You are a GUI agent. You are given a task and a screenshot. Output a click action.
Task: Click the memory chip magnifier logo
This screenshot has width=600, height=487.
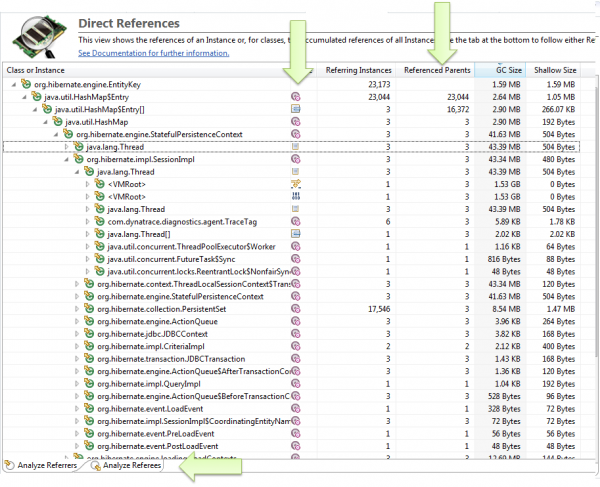point(39,37)
